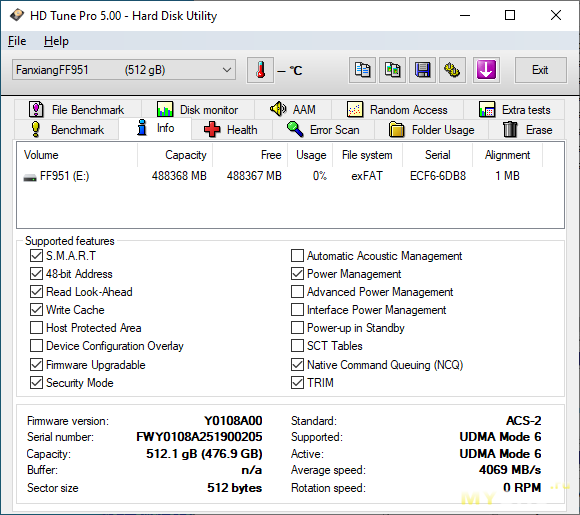Click the Usage column header
This screenshot has height=515, width=580.
tap(310, 155)
